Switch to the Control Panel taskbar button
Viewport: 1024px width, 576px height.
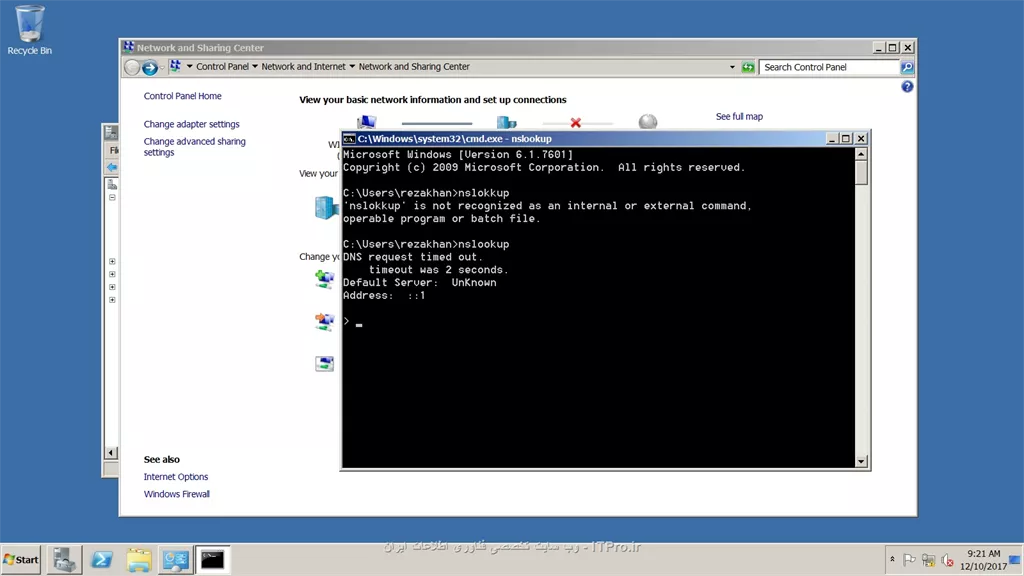pos(175,560)
